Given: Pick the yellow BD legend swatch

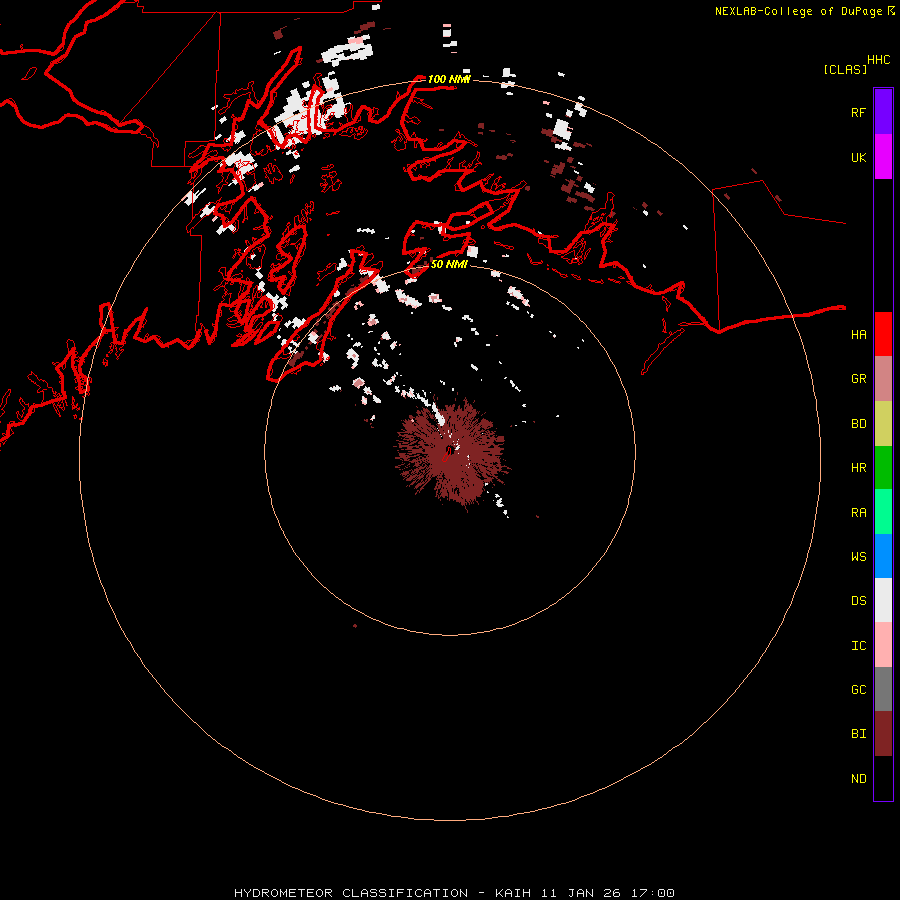Looking at the screenshot, I should pos(883,424).
